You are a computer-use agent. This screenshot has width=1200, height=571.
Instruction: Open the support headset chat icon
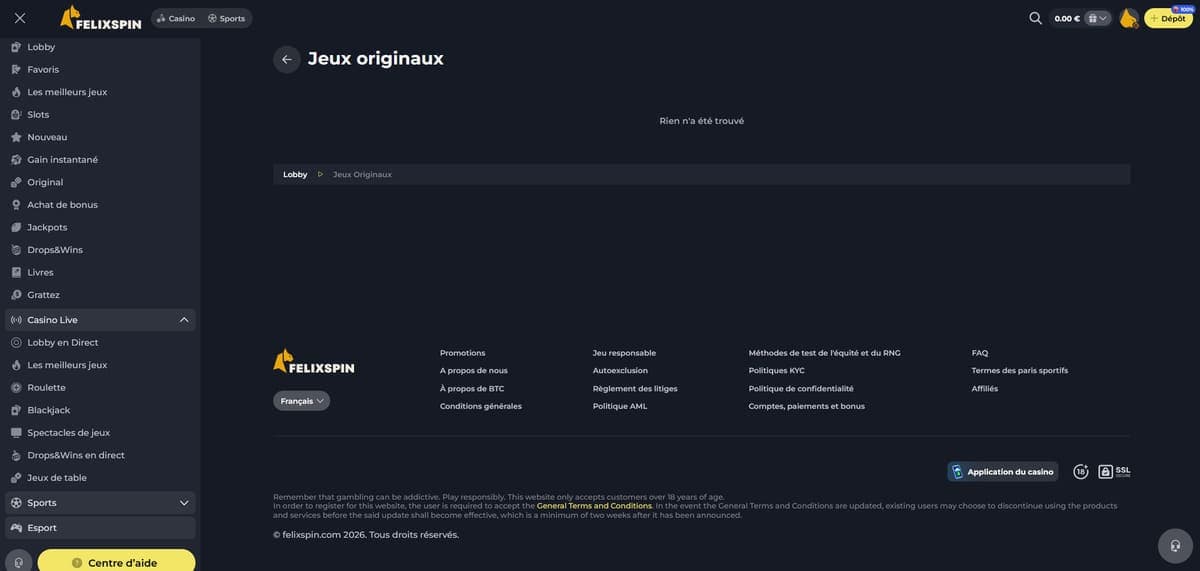pos(1175,546)
